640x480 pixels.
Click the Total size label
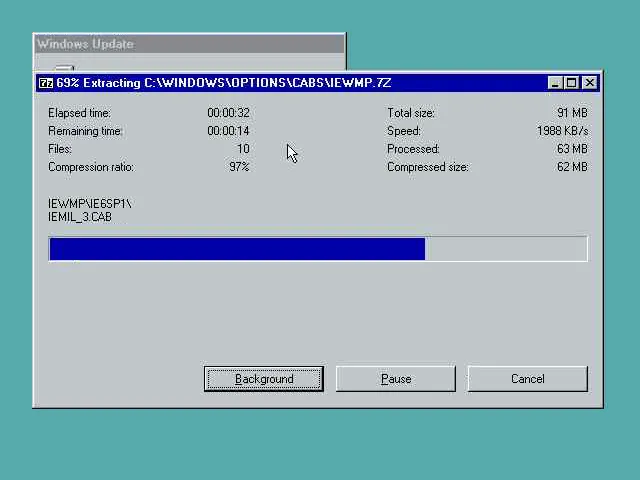411,113
